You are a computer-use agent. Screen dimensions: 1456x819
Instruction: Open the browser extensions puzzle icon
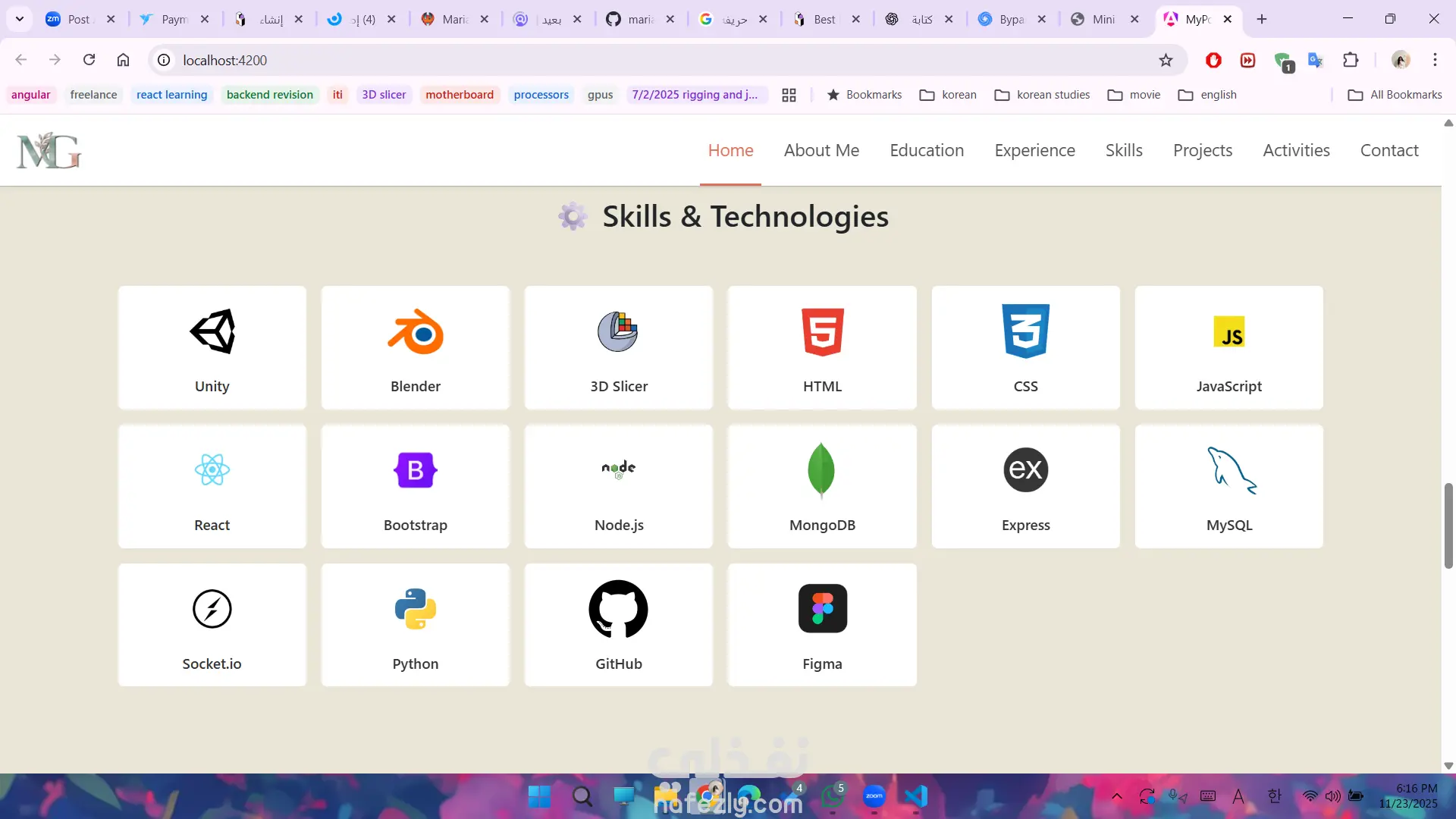pyautogui.click(x=1351, y=61)
